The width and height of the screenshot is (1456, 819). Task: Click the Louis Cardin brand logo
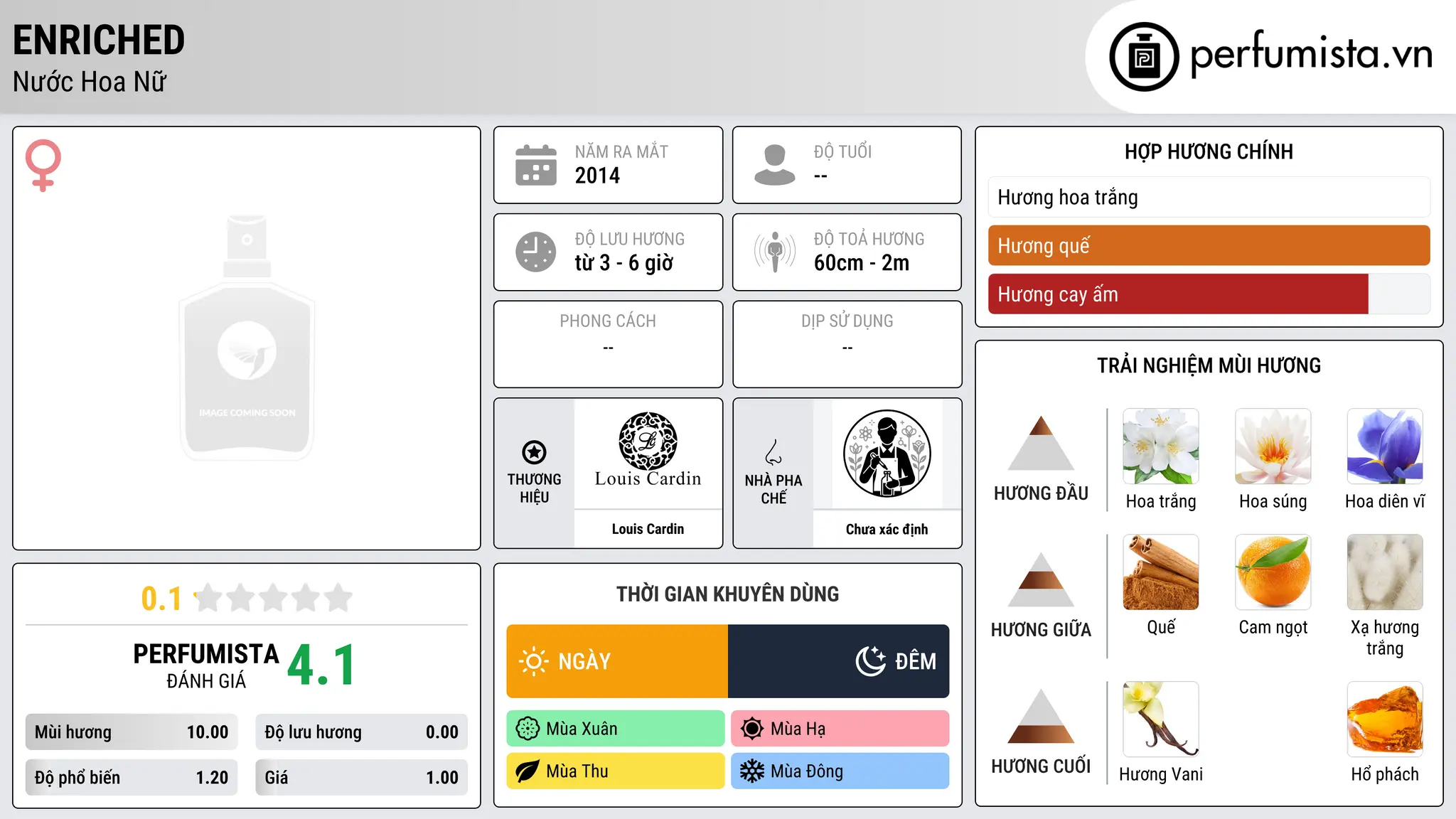click(648, 450)
